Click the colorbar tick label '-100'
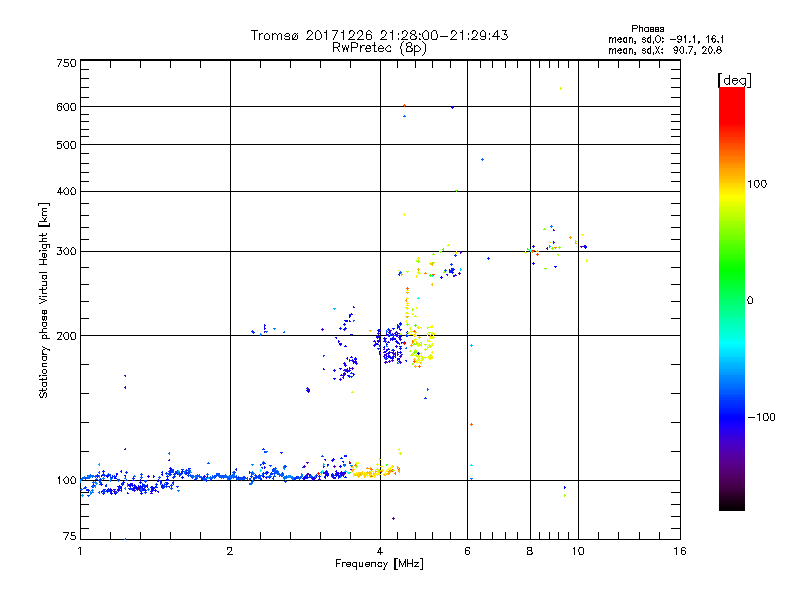The image size is (800, 600). click(762, 417)
